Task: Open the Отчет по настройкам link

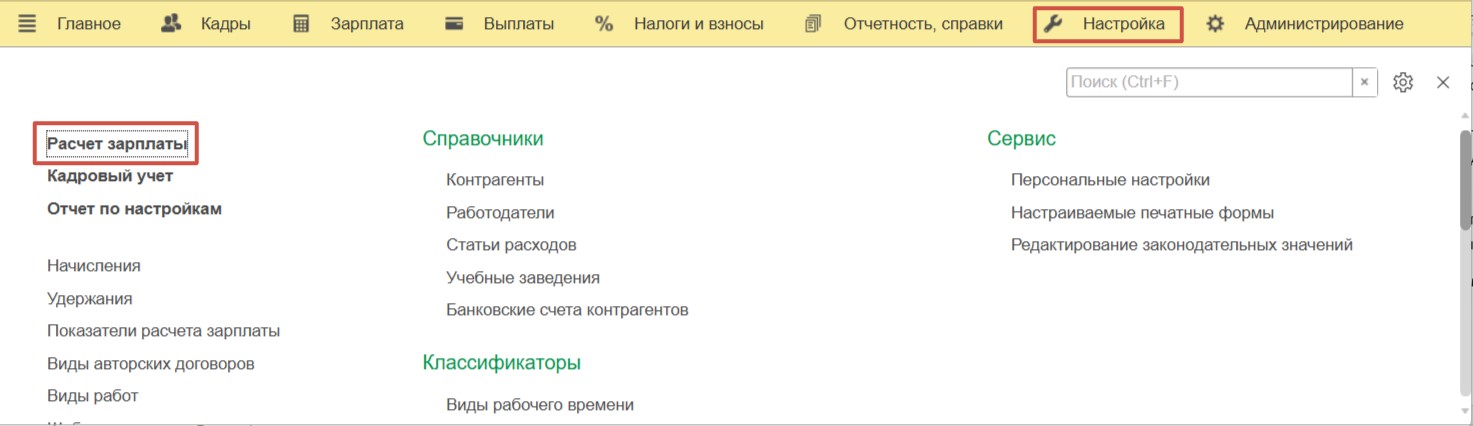Action: [x=134, y=209]
